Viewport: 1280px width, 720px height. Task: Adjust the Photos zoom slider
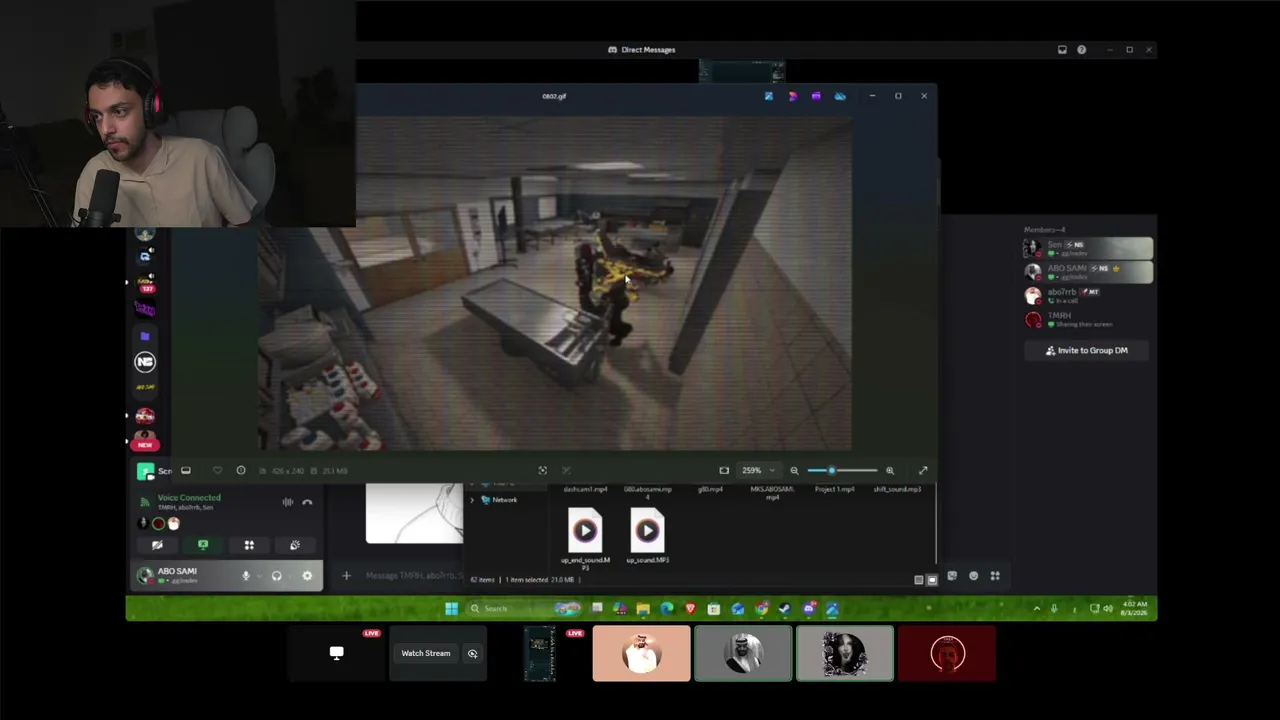click(x=842, y=470)
